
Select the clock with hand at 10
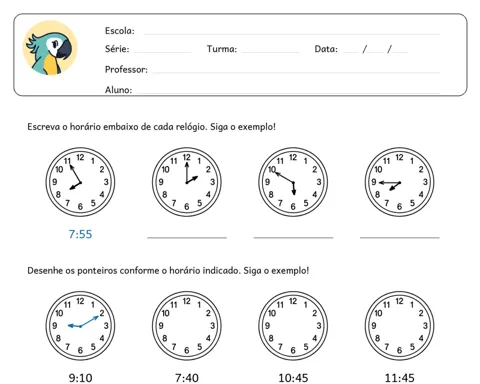click(x=293, y=182)
